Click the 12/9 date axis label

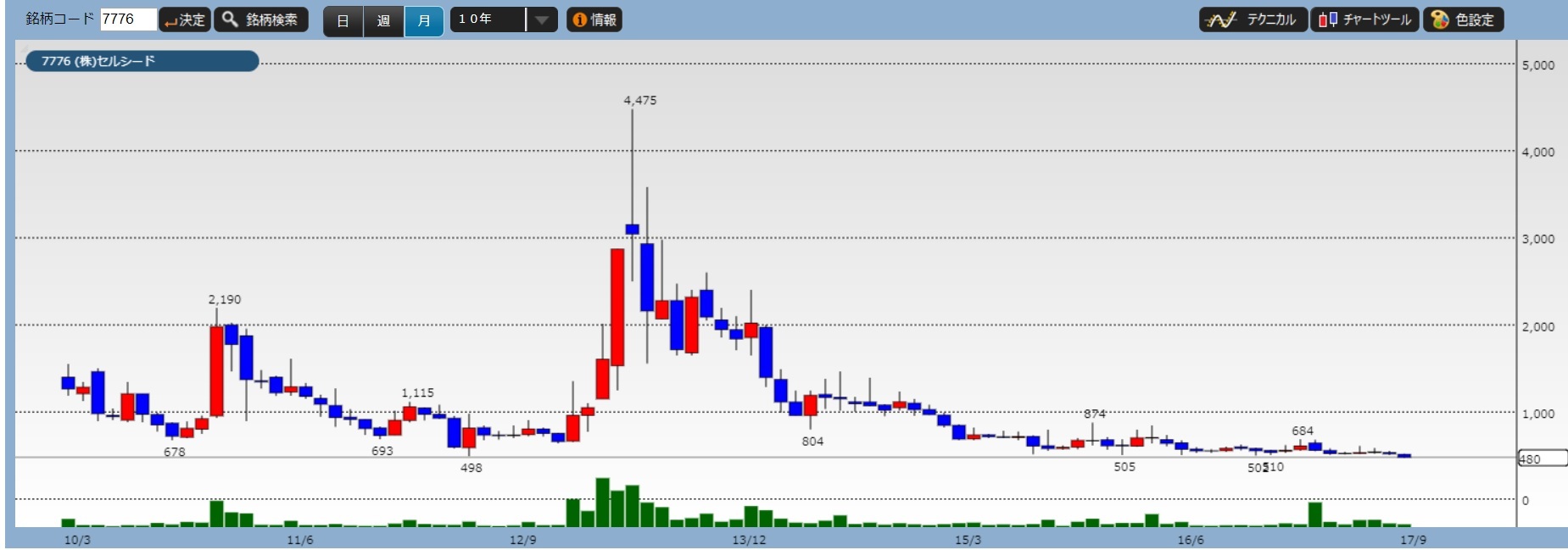523,540
